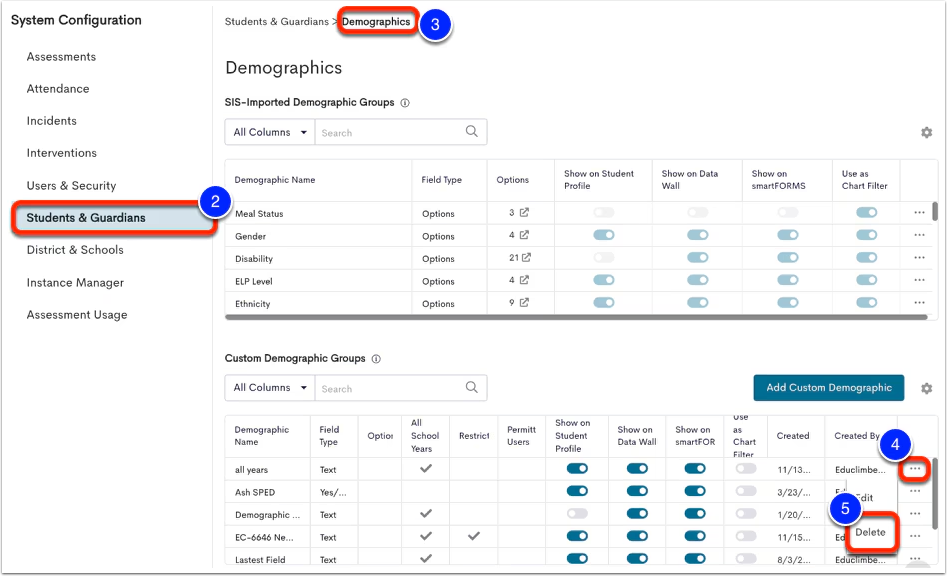The width and height of the screenshot is (947, 576).
Task: Toggle Ash SPED Show on Data Wall
Action: (x=637, y=491)
